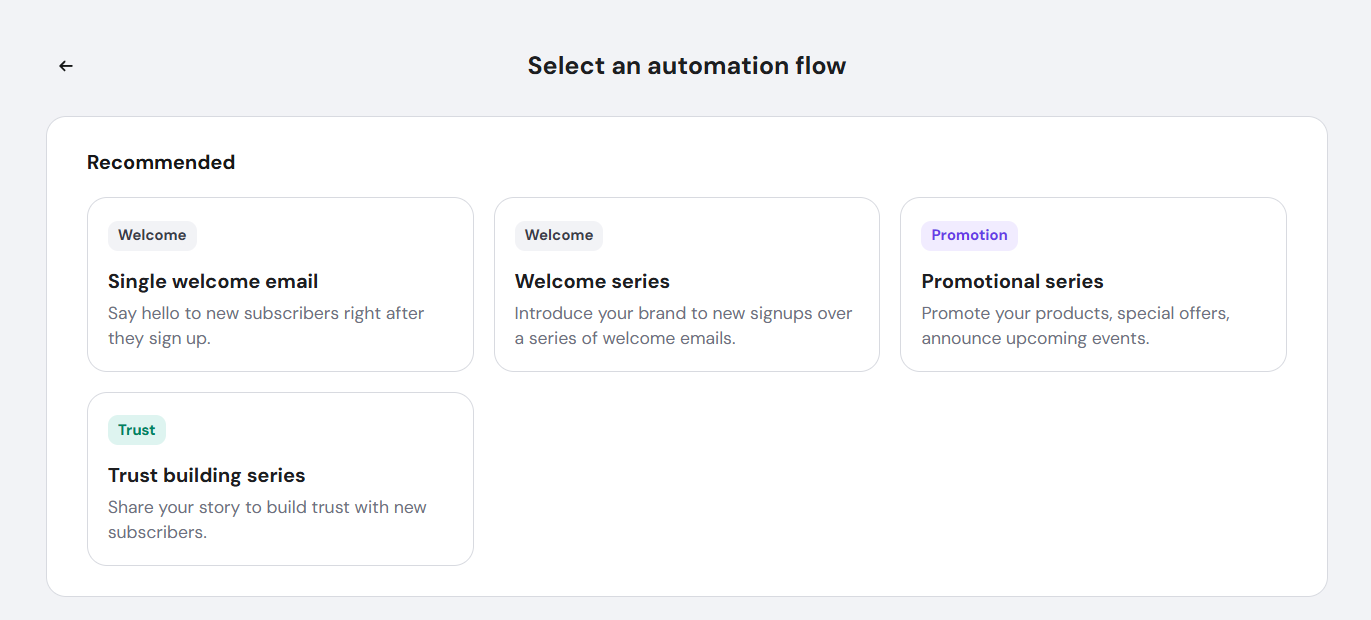
Task: Click the Welcome tag on Welcome series card
Action: 559,235
